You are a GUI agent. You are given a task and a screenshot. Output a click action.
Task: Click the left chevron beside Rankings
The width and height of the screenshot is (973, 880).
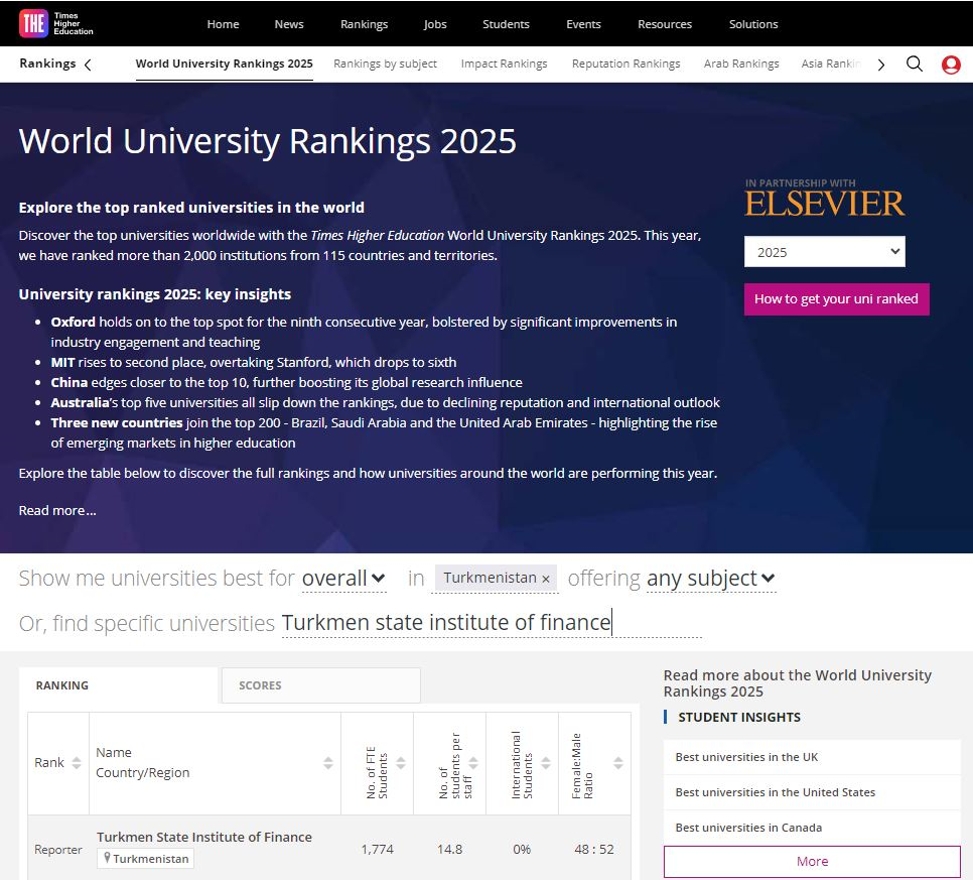[x=88, y=63]
